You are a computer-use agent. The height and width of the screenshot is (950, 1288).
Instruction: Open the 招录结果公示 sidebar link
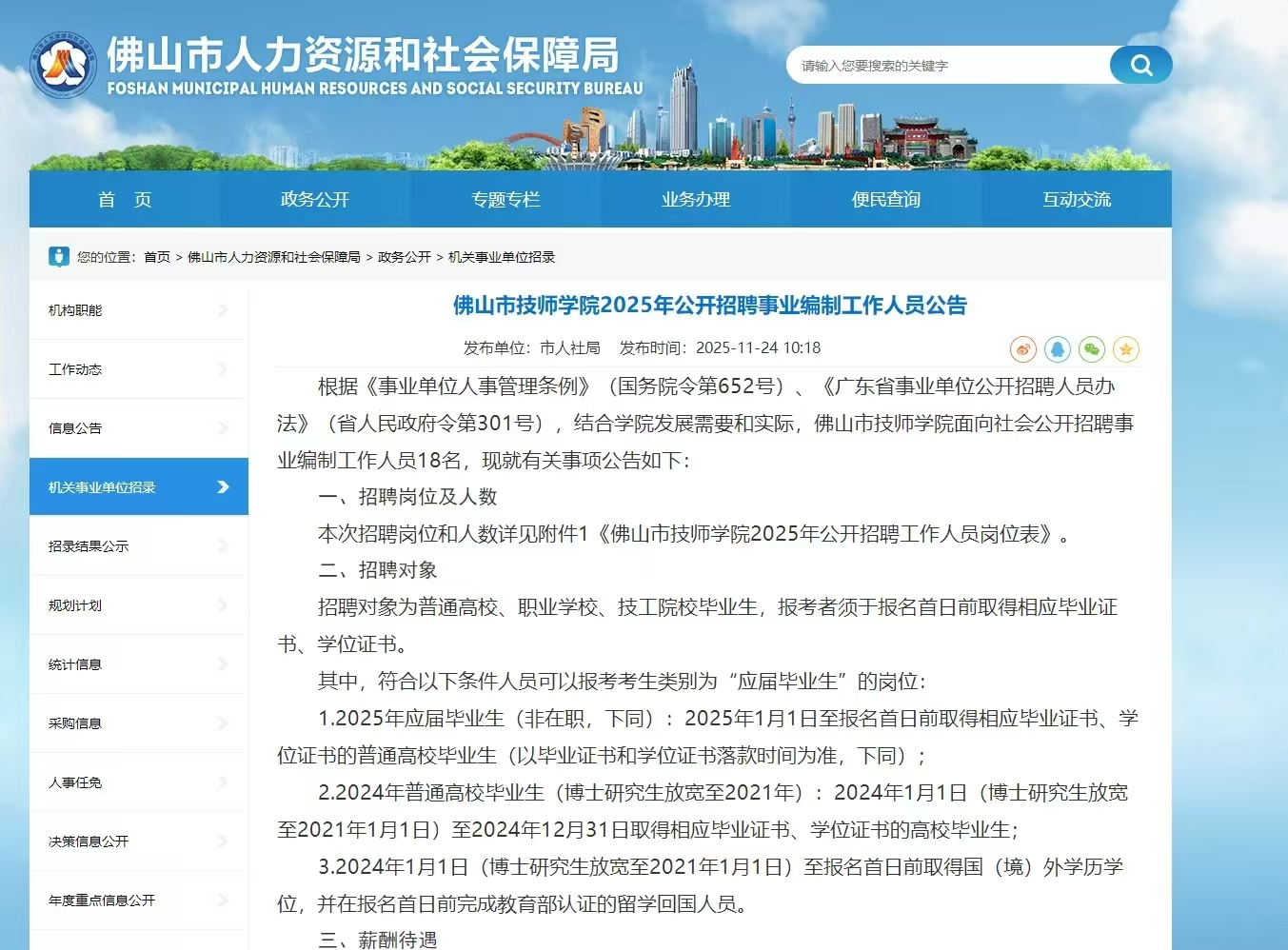(138, 544)
